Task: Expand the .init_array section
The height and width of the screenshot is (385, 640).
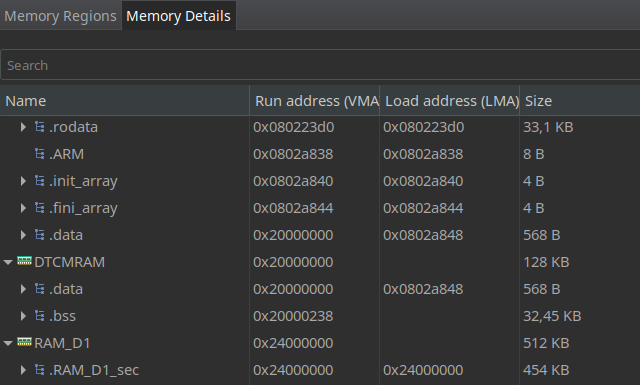Action: pyautogui.click(x=23, y=181)
